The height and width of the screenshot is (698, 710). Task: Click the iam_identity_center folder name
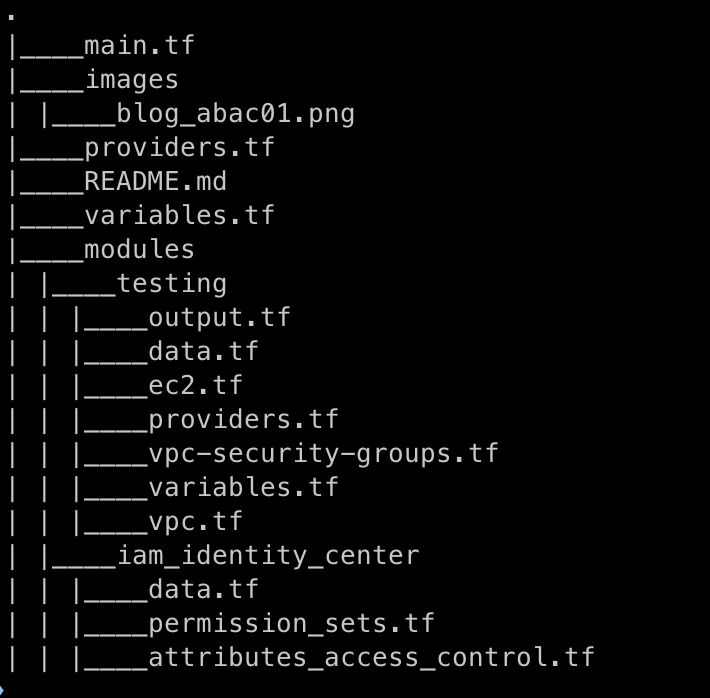pyautogui.click(x=268, y=555)
